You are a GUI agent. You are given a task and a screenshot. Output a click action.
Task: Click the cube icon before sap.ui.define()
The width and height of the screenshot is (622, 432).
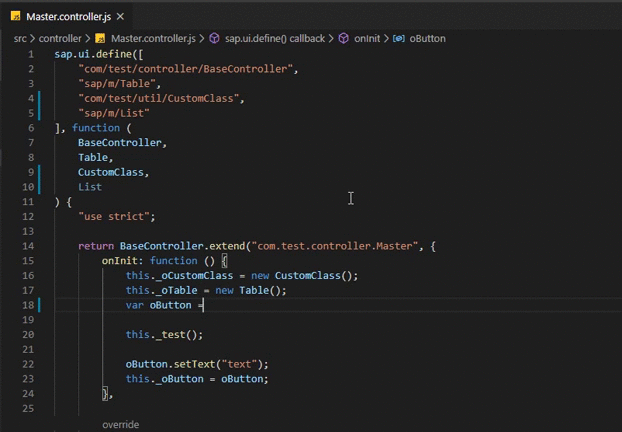pyautogui.click(x=214, y=38)
